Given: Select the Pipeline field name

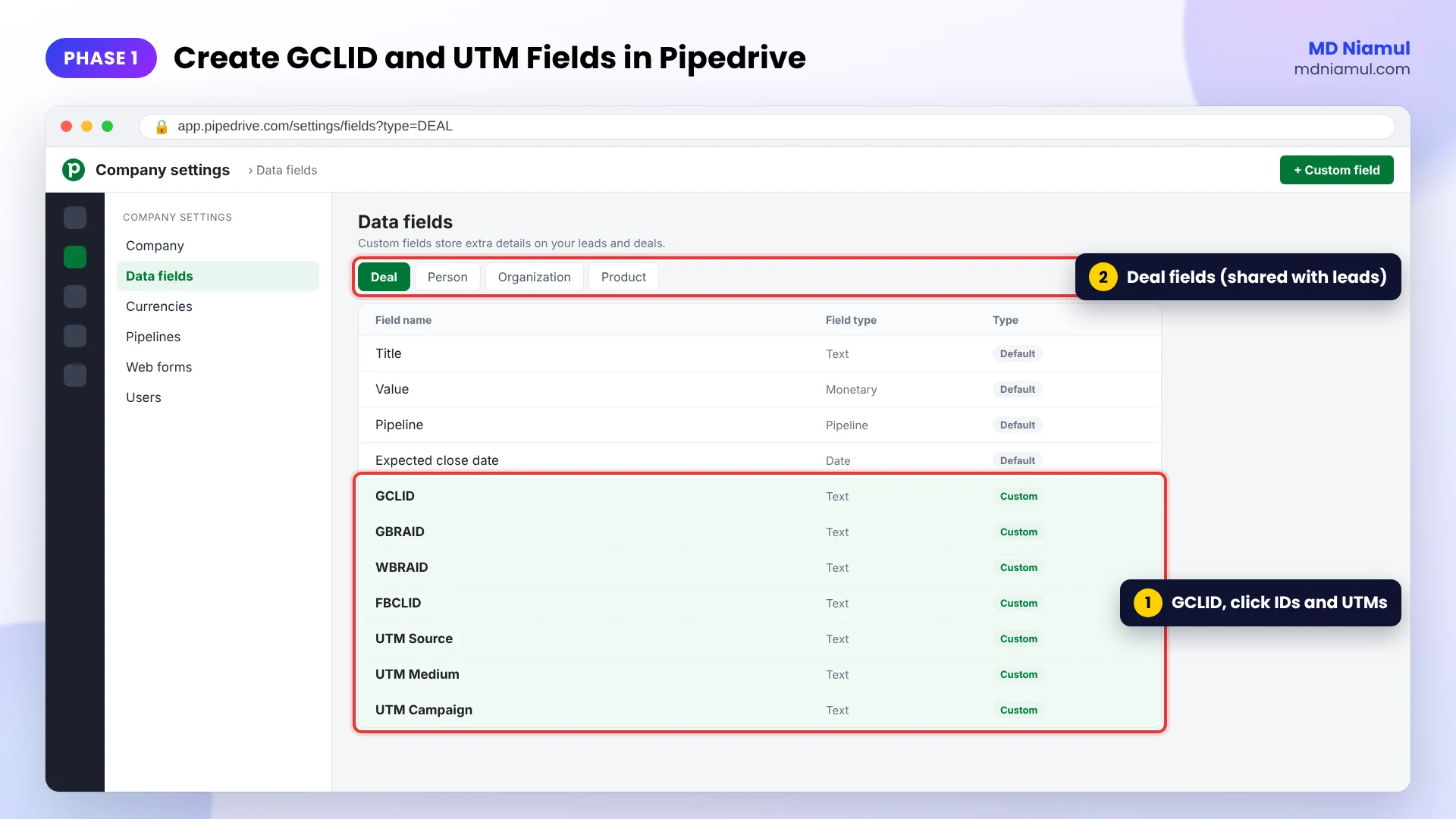Looking at the screenshot, I should coord(399,425).
